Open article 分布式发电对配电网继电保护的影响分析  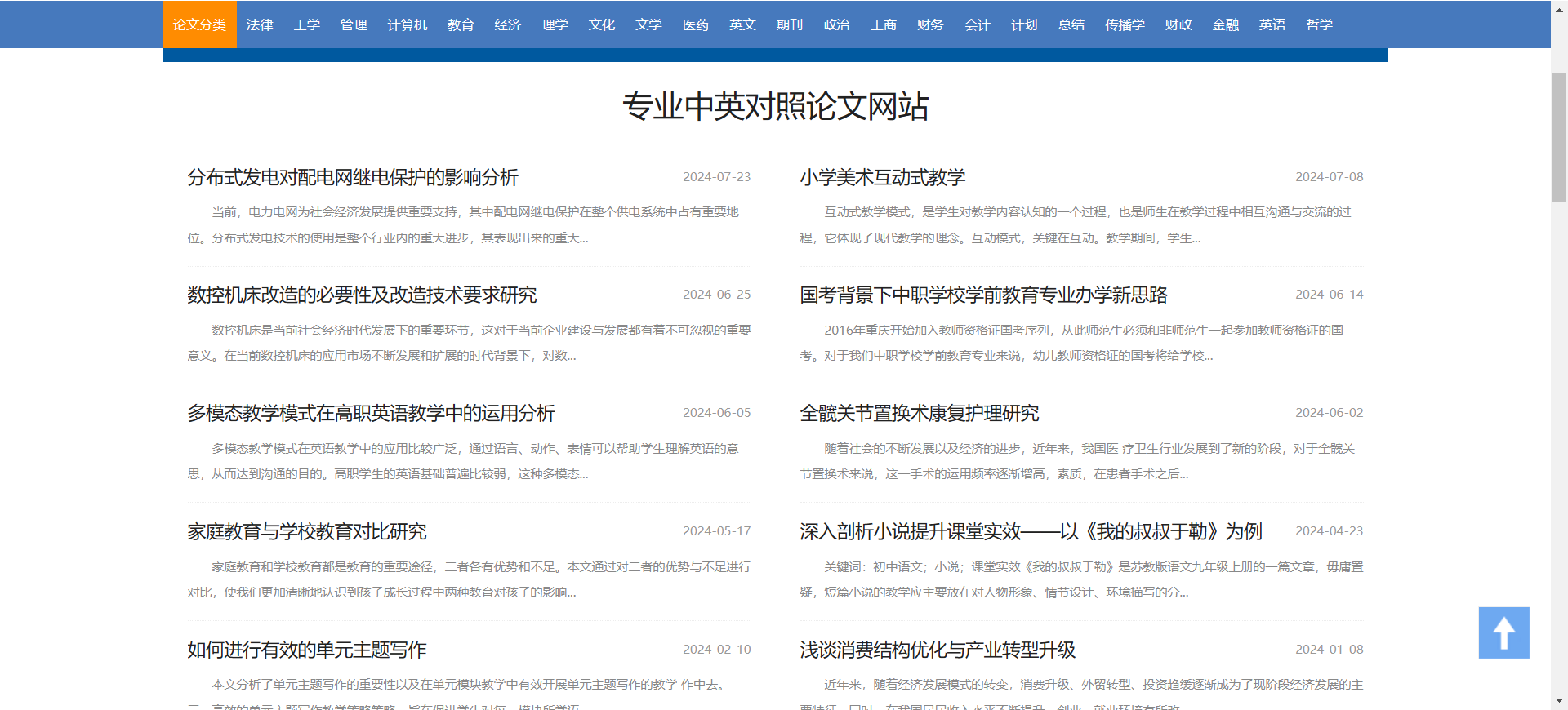(x=353, y=177)
